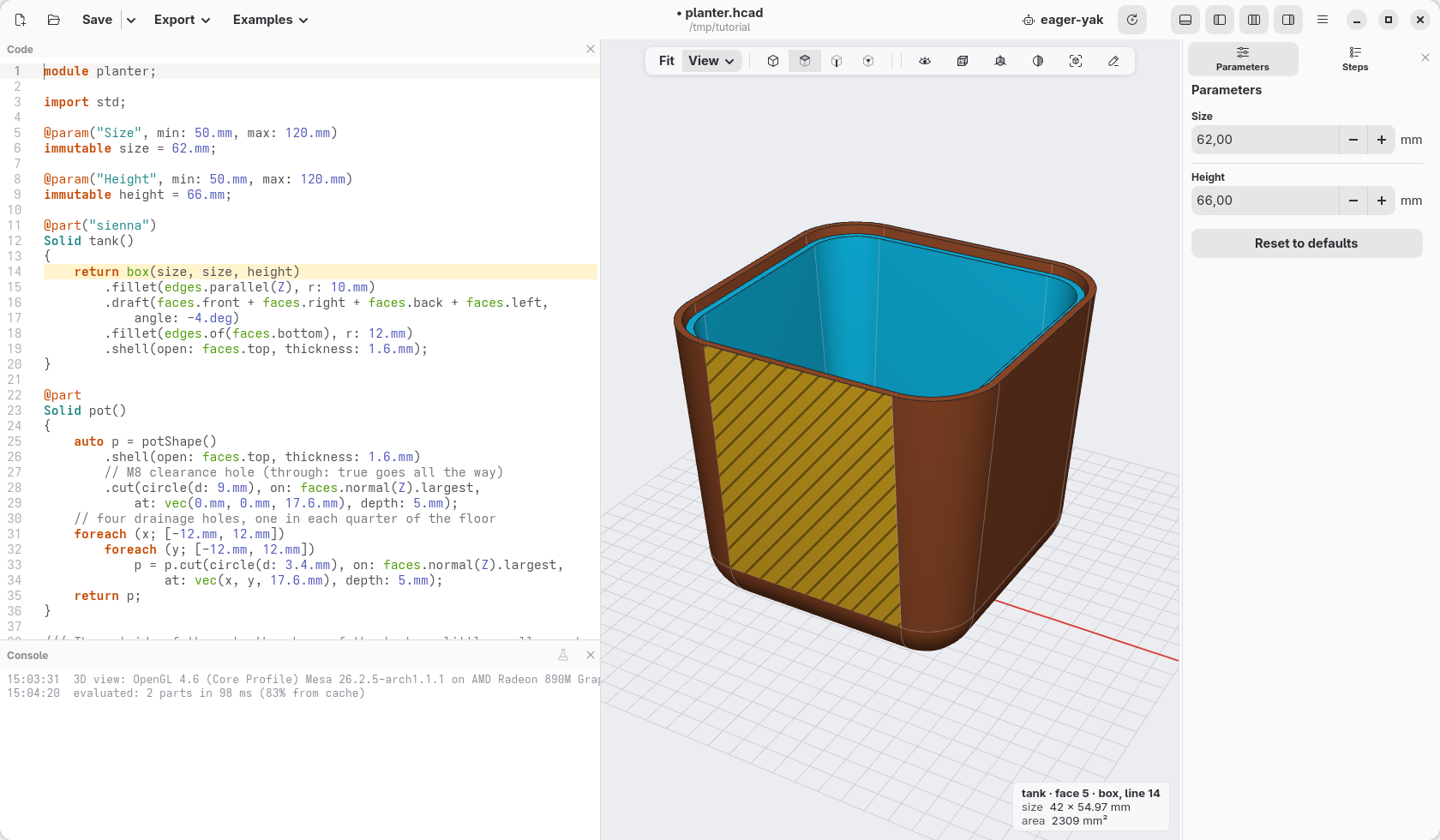Select the isometric cube view icon
The image size is (1440, 840).
tap(773, 61)
